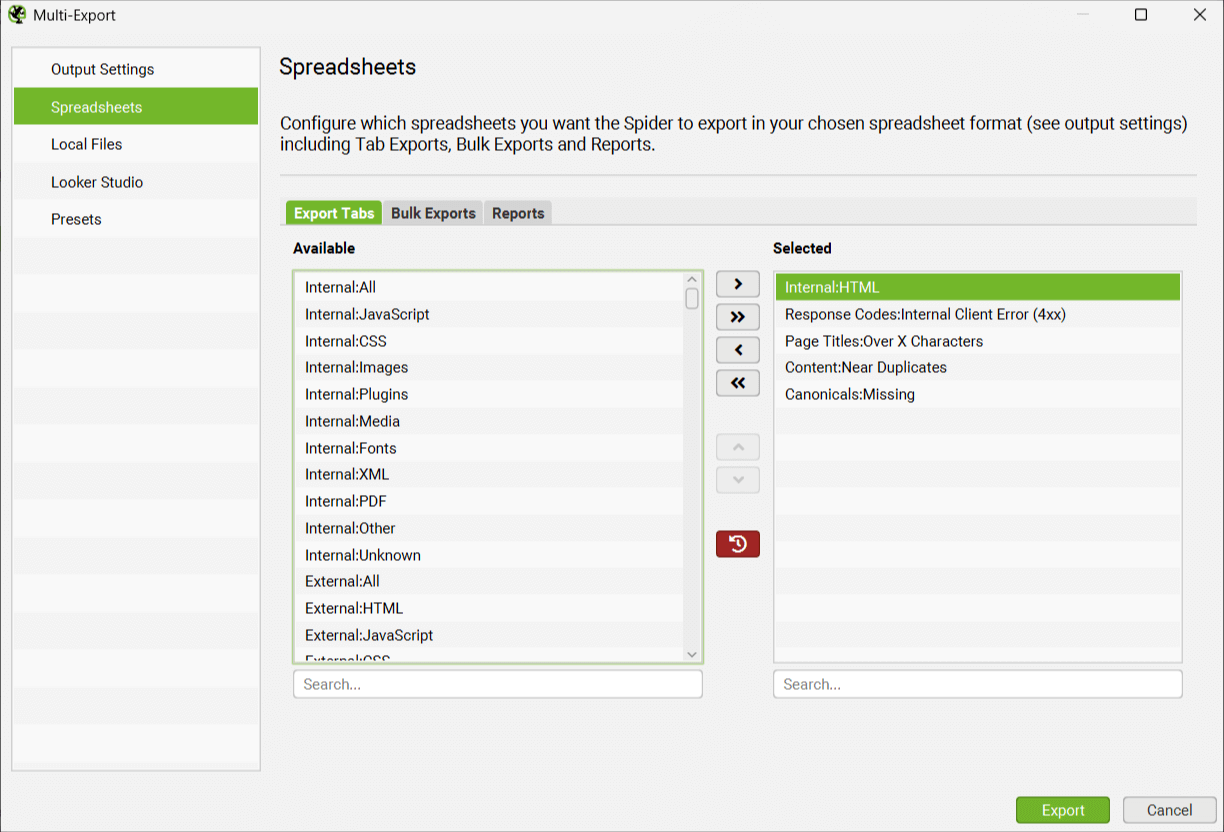
Task: Click the Available list scroll down arrow
Action: (692, 654)
